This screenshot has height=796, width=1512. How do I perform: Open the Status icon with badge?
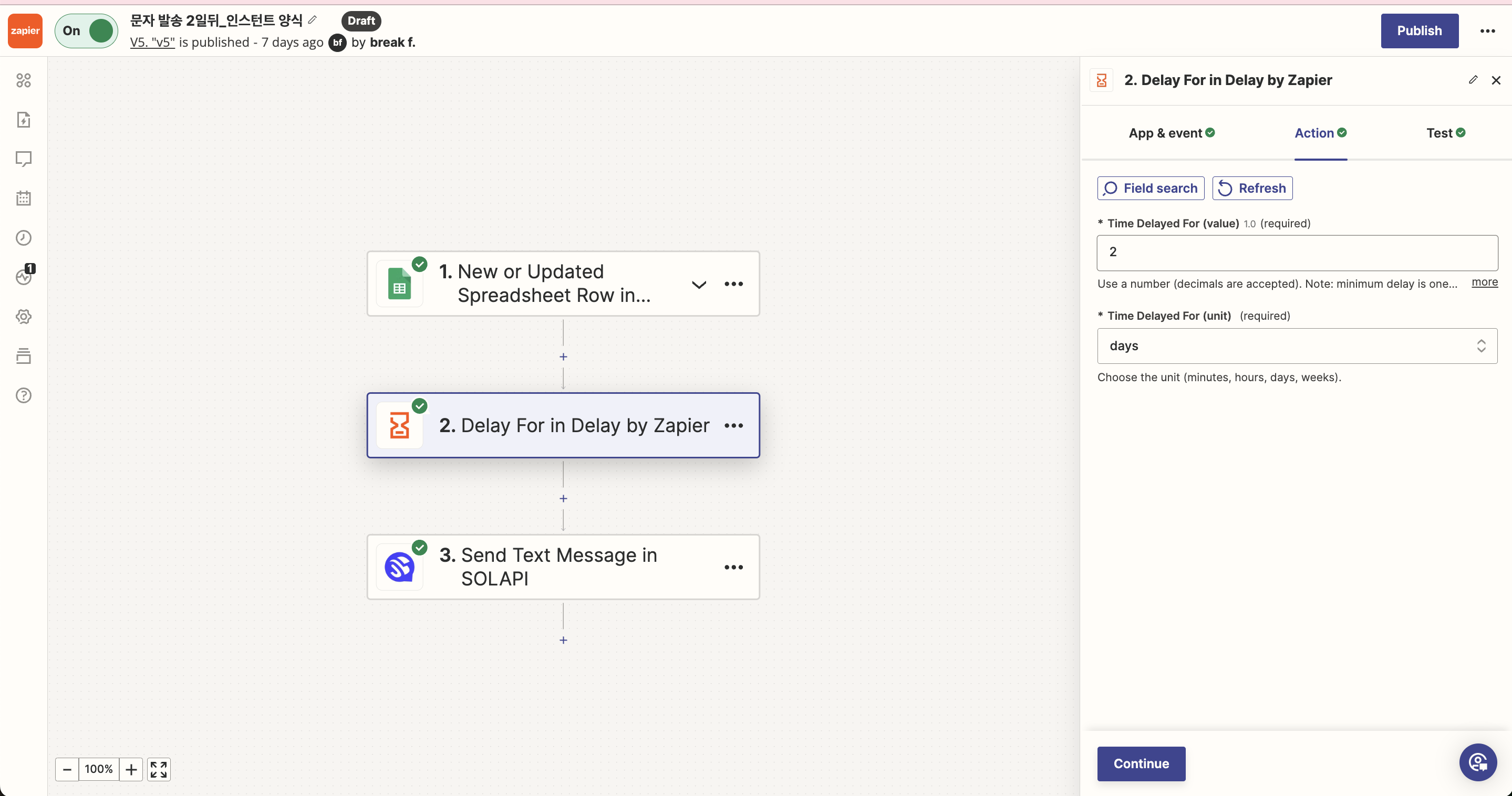point(25,276)
